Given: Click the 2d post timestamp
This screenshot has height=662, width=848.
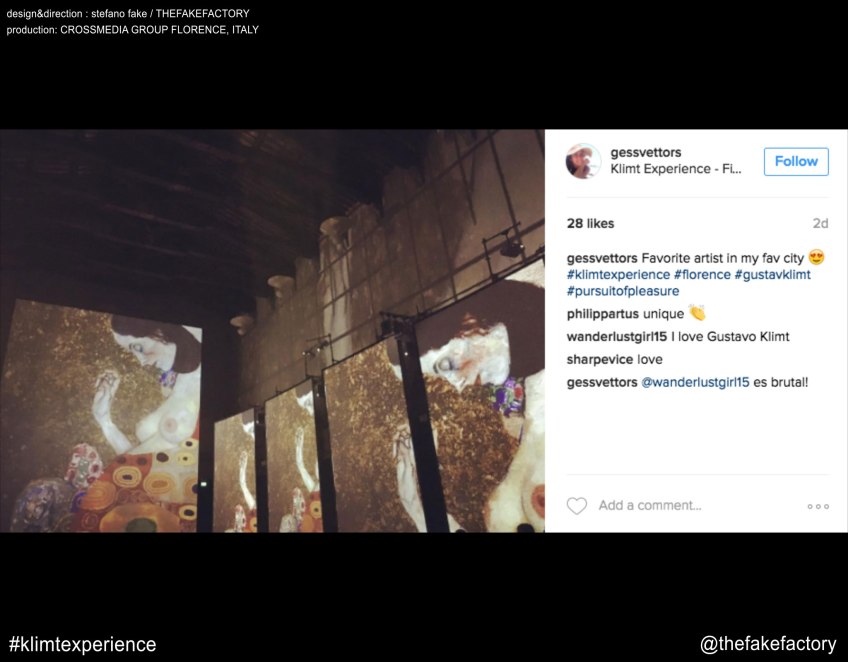Looking at the screenshot, I should [x=820, y=224].
